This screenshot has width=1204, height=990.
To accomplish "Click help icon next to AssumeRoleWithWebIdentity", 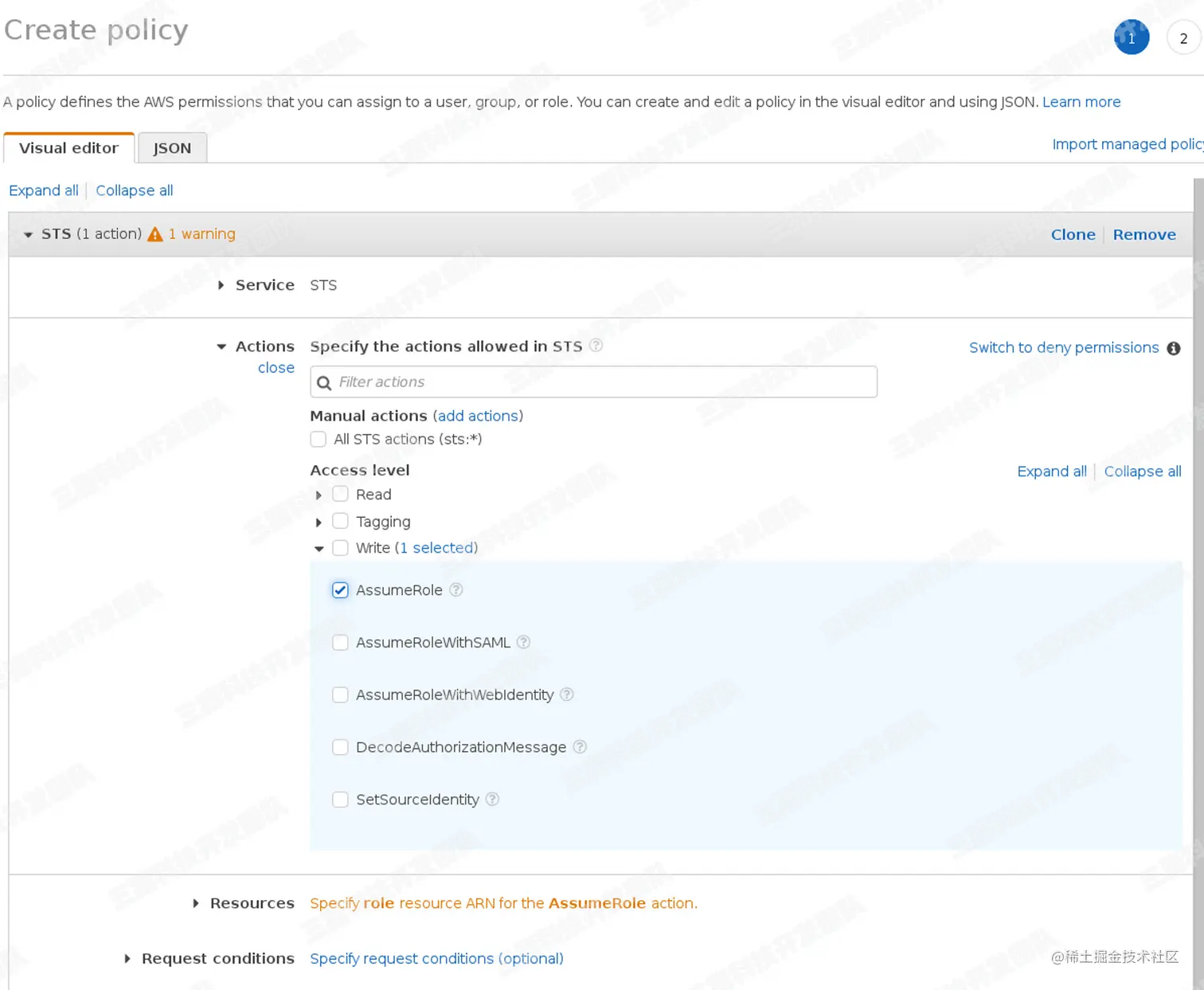I will coord(567,695).
